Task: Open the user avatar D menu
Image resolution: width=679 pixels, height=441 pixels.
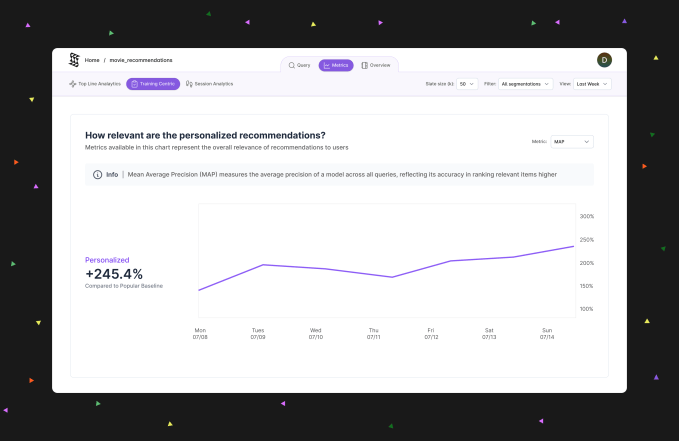Action: [604, 60]
